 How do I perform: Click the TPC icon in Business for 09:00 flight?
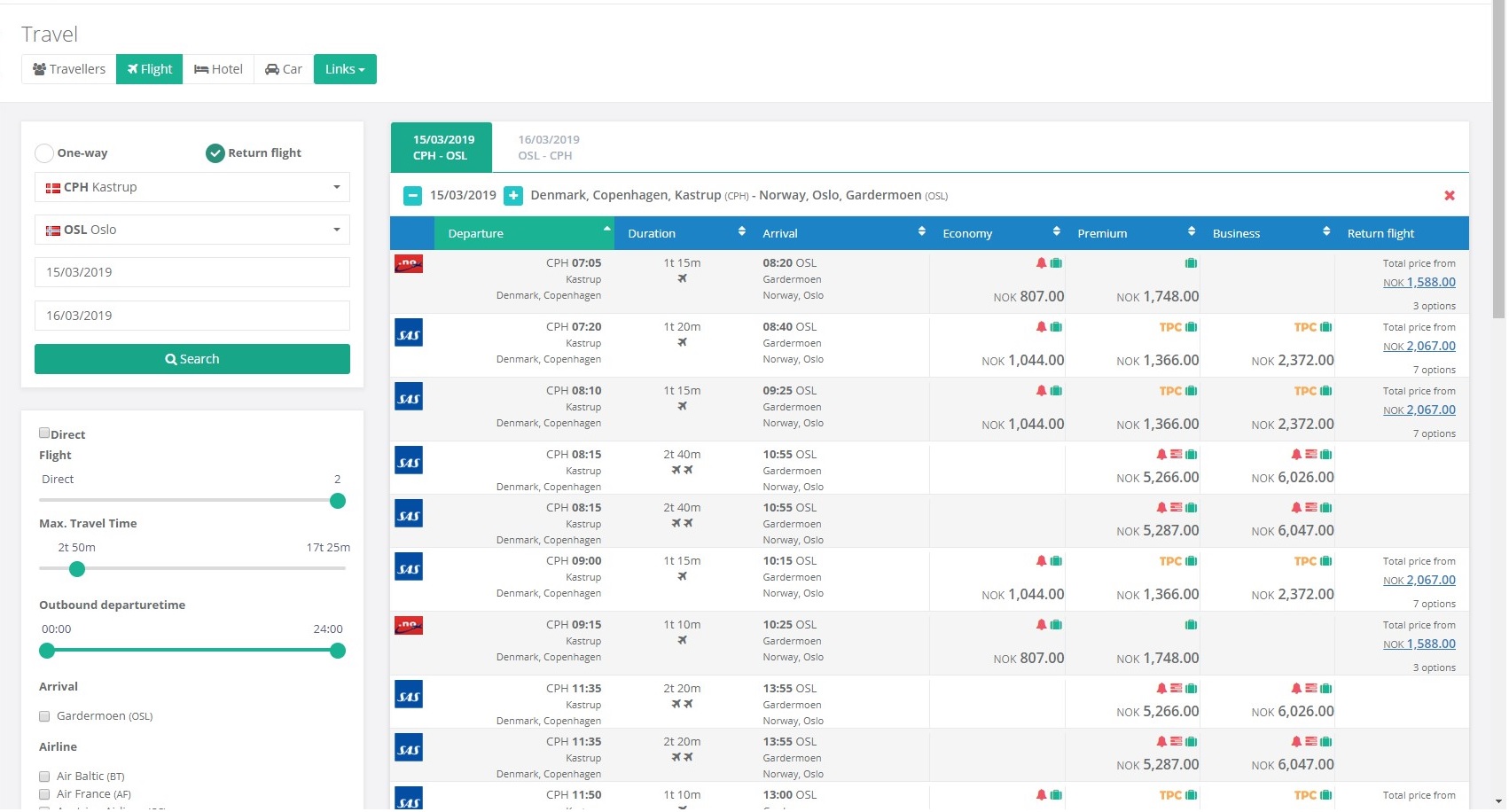1305,561
